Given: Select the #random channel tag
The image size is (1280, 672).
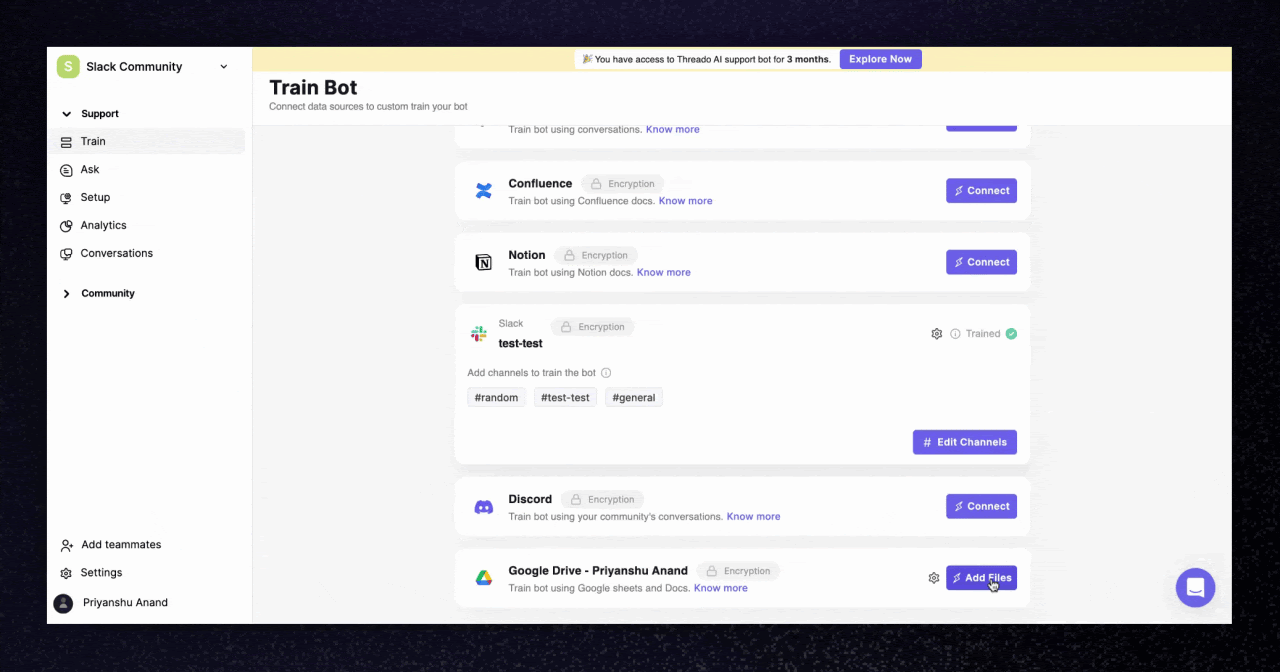Looking at the screenshot, I should [496, 398].
